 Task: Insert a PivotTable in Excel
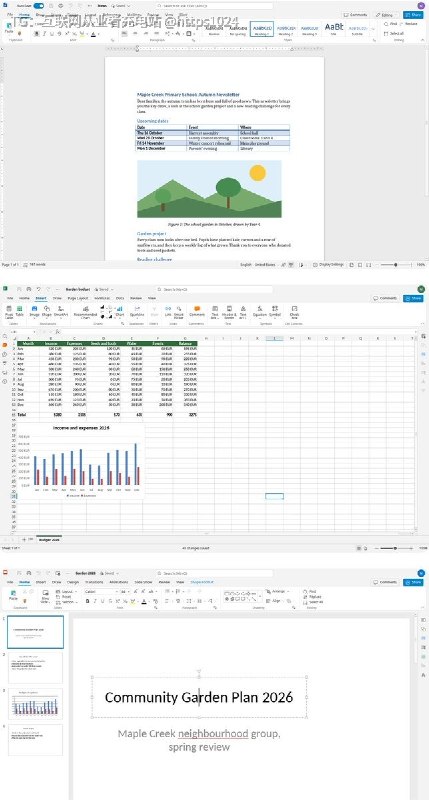coord(9,311)
